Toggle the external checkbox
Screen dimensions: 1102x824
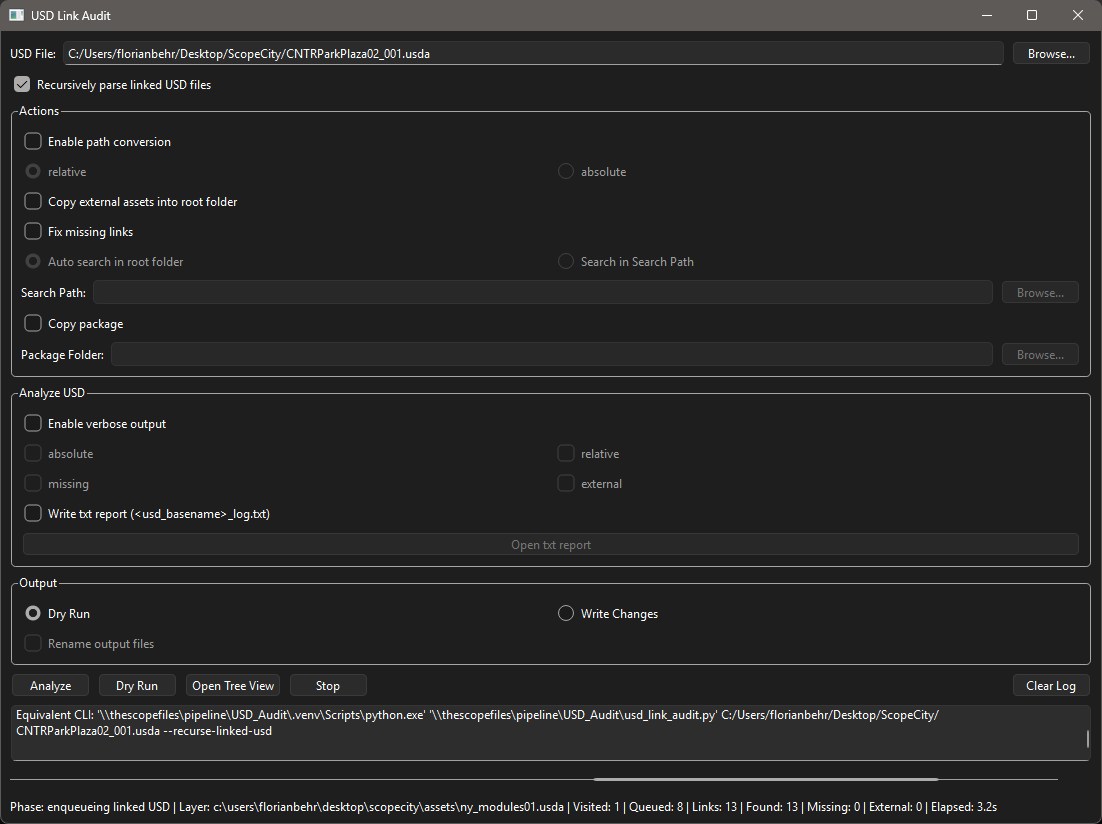[566, 484]
